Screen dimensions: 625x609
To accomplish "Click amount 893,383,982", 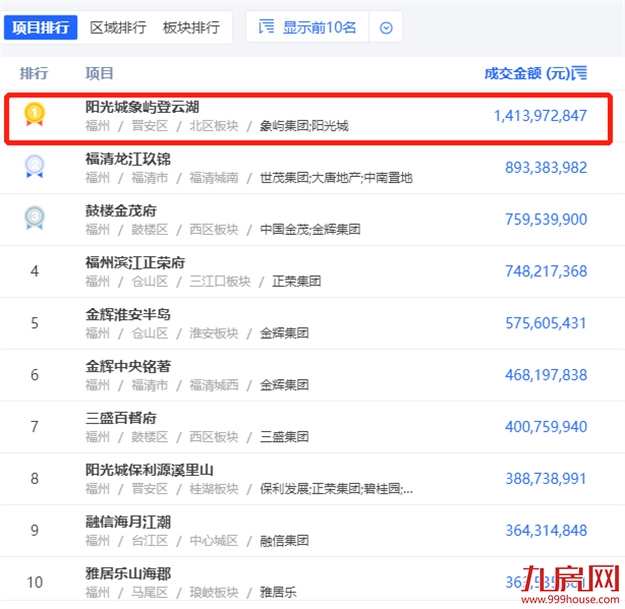I will (546, 167).
